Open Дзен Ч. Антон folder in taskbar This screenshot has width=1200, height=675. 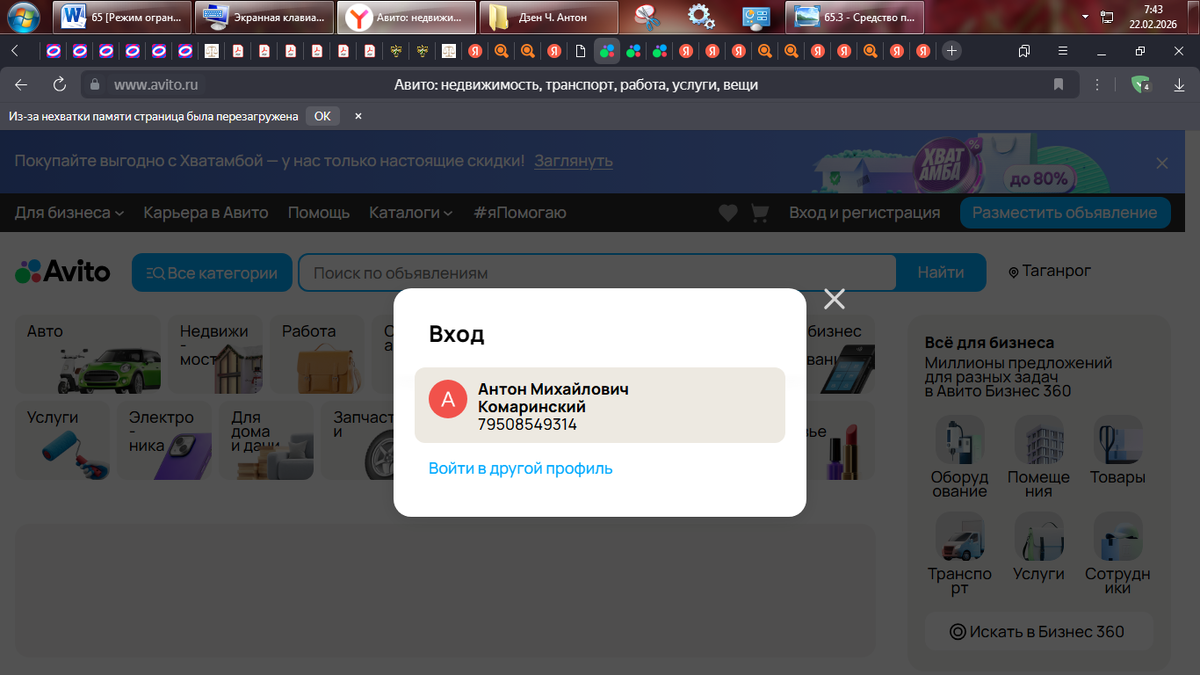(548, 17)
